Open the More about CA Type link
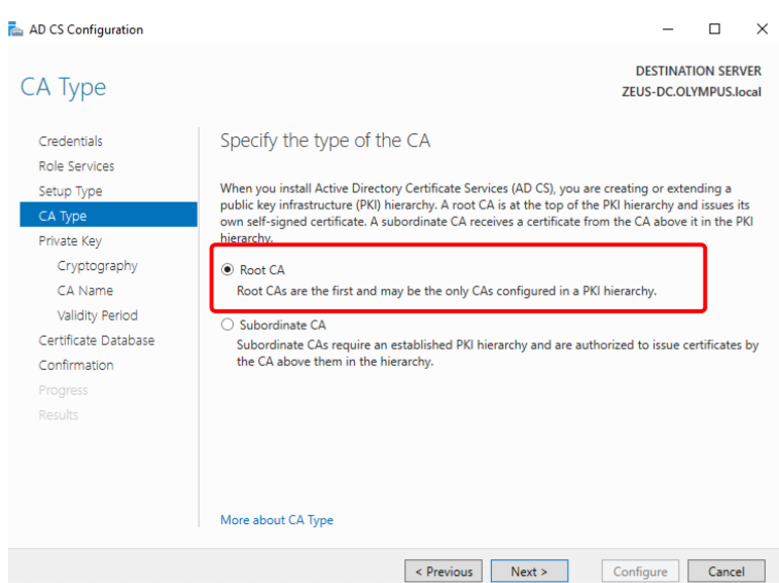The image size is (779, 583). tap(277, 520)
